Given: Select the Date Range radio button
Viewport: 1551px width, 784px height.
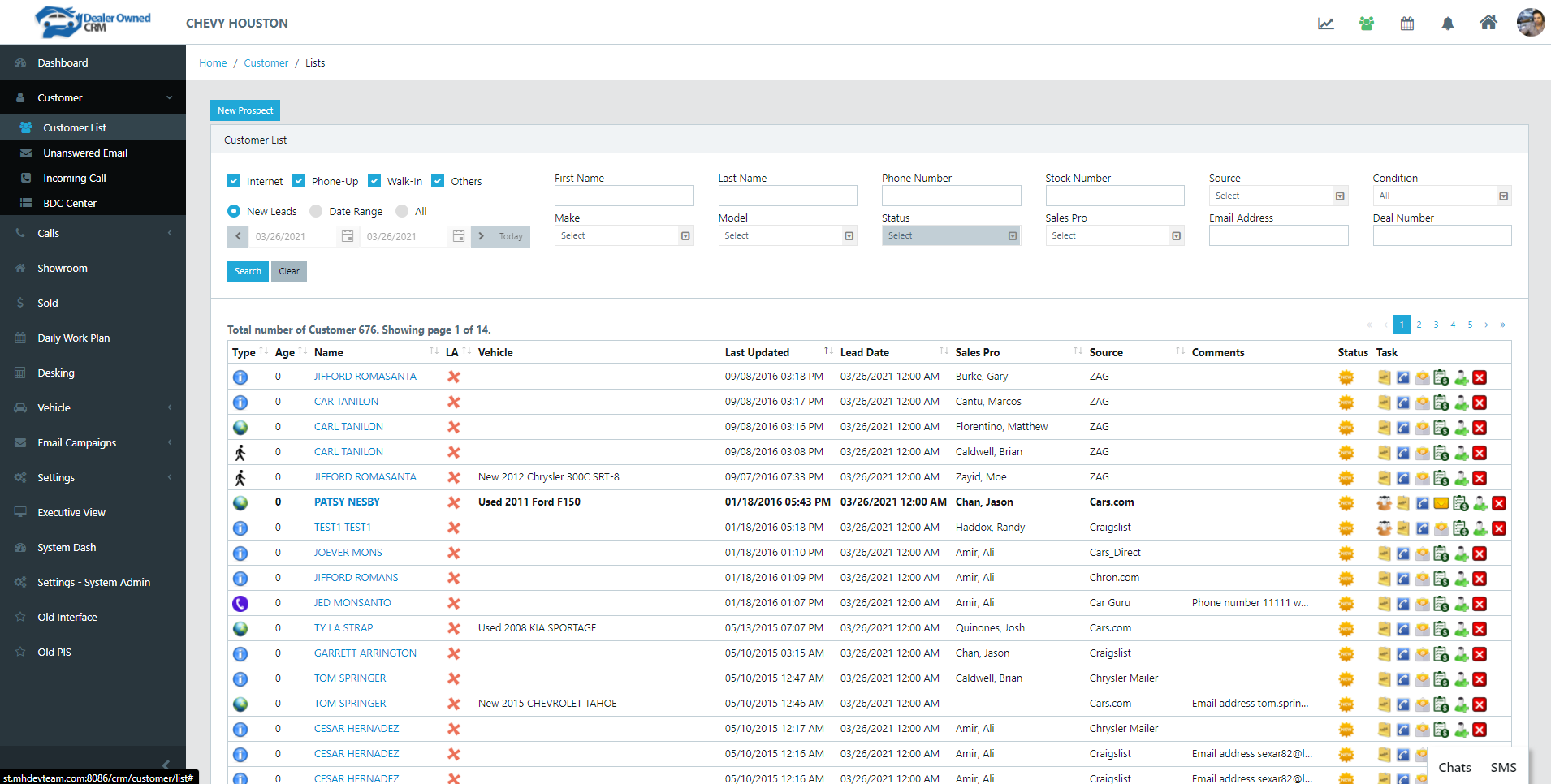Looking at the screenshot, I should 317,211.
